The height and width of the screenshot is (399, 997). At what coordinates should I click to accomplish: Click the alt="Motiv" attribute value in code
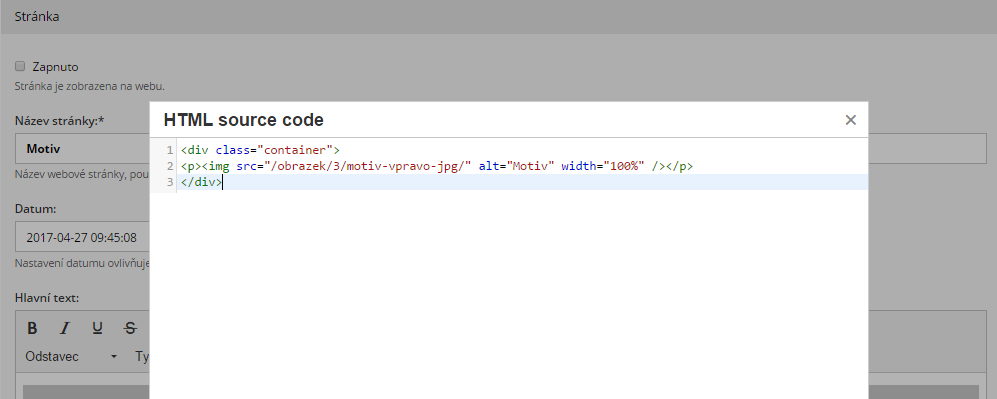pyautogui.click(x=533, y=166)
